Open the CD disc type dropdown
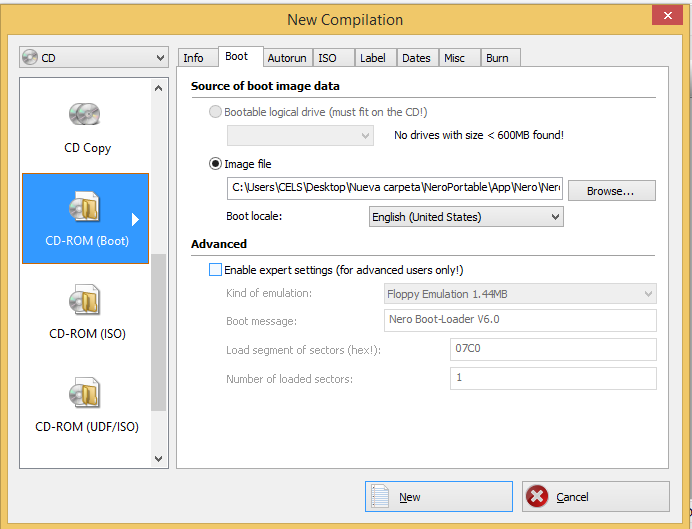This screenshot has width=692, height=529. click(94, 57)
